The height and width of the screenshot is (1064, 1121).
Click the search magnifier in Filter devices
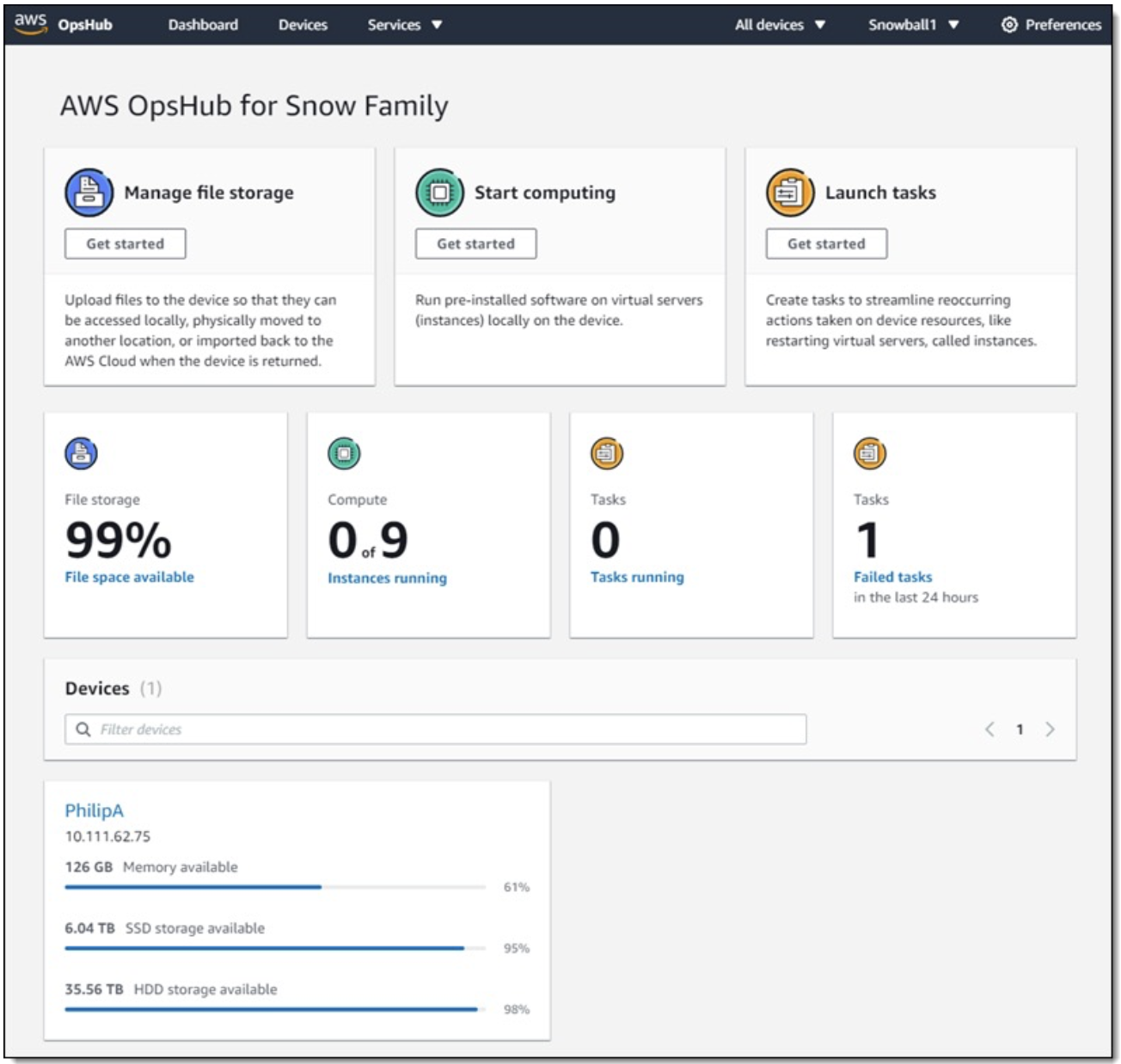(83, 729)
